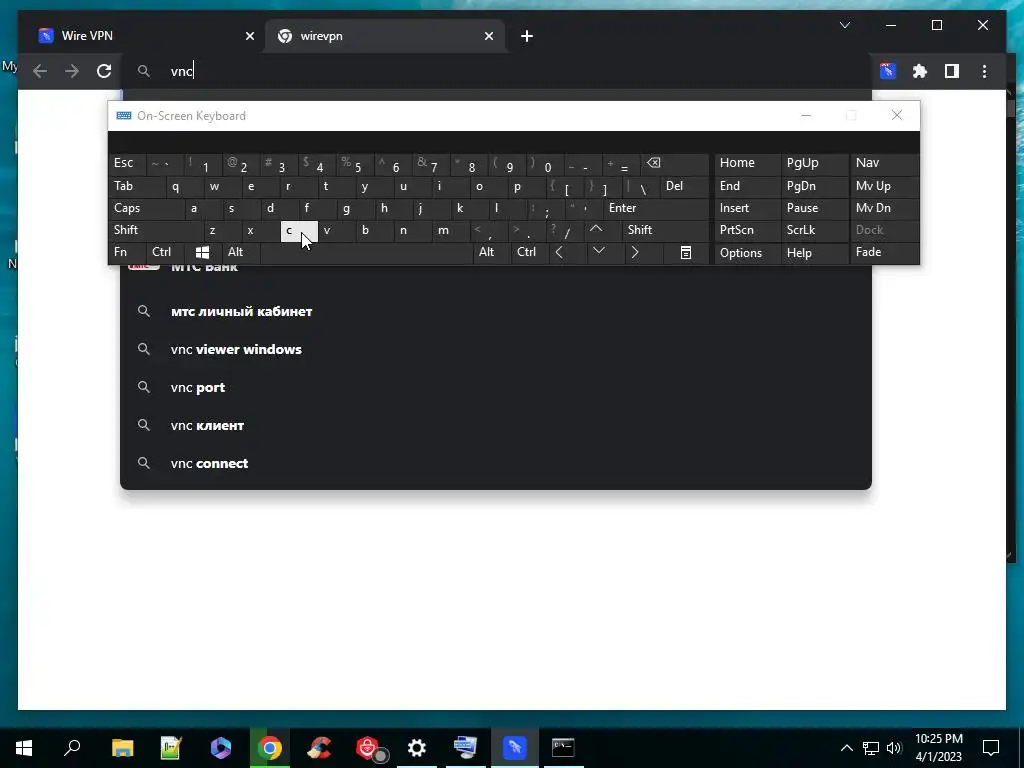This screenshot has height=768, width=1024.
Task: Click the browser back arrow
Action: [x=40, y=71]
